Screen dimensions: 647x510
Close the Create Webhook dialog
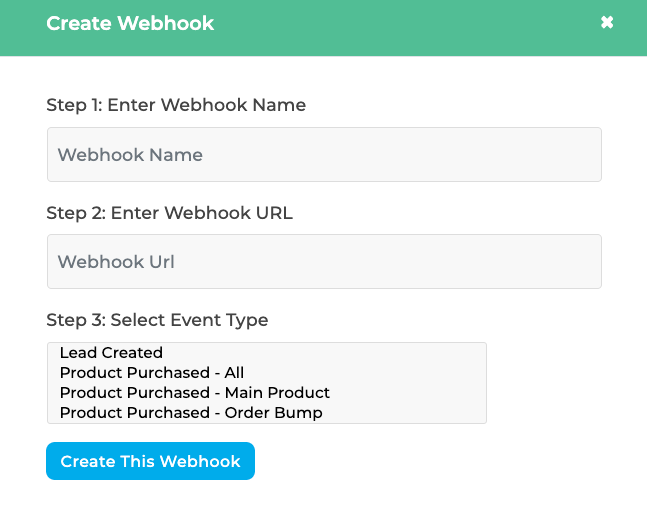[x=607, y=22]
